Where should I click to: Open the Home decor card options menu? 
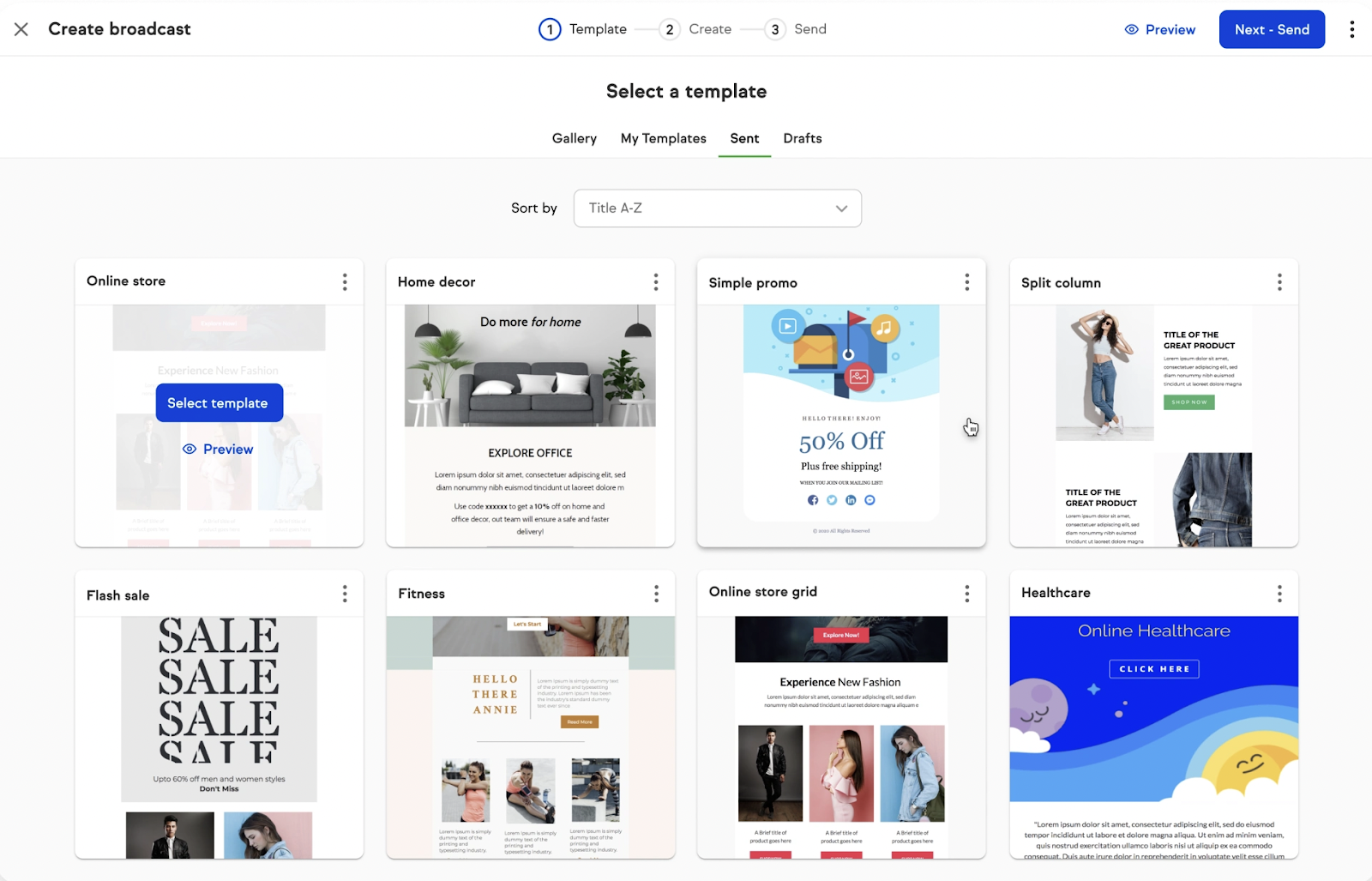tap(656, 281)
